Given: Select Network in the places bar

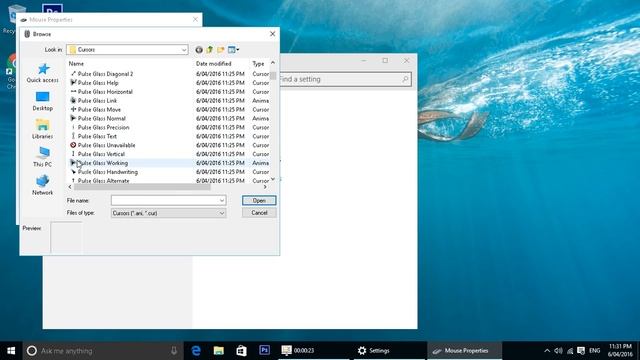Looking at the screenshot, I should pyautogui.click(x=42, y=185).
